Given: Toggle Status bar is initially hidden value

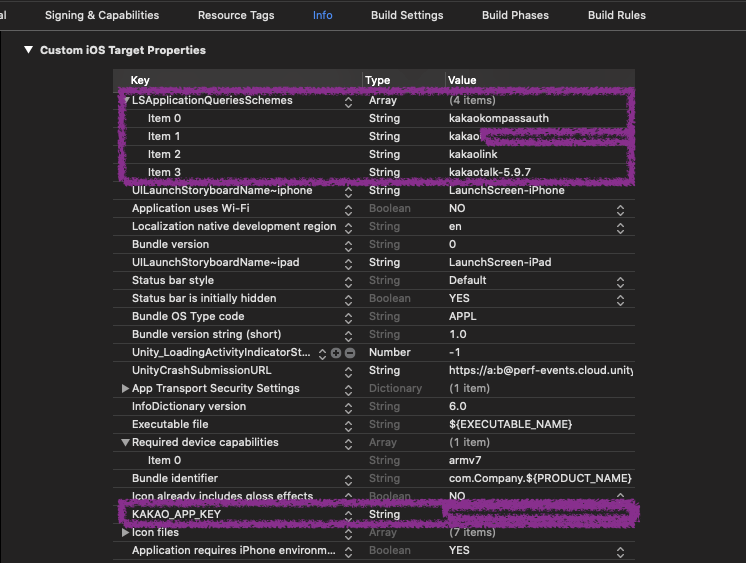Looking at the screenshot, I should point(620,299).
